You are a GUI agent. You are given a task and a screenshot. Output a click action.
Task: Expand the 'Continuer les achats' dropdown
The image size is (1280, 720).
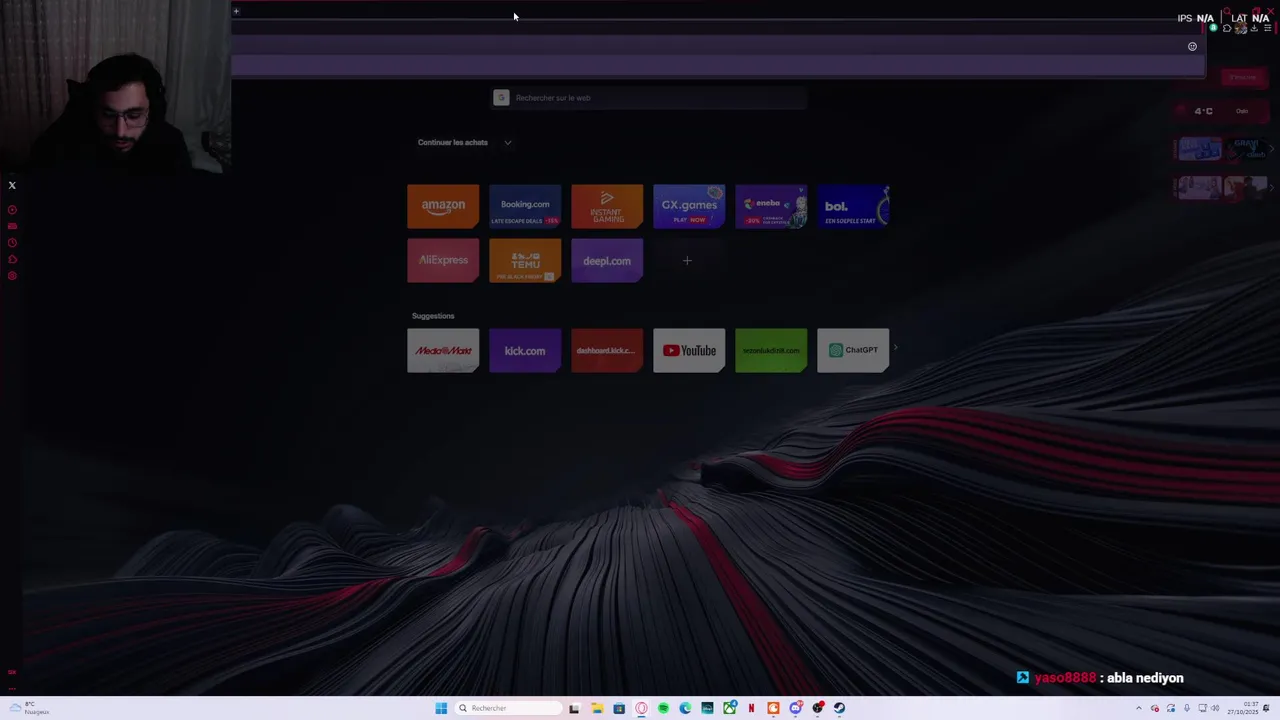pos(507,142)
